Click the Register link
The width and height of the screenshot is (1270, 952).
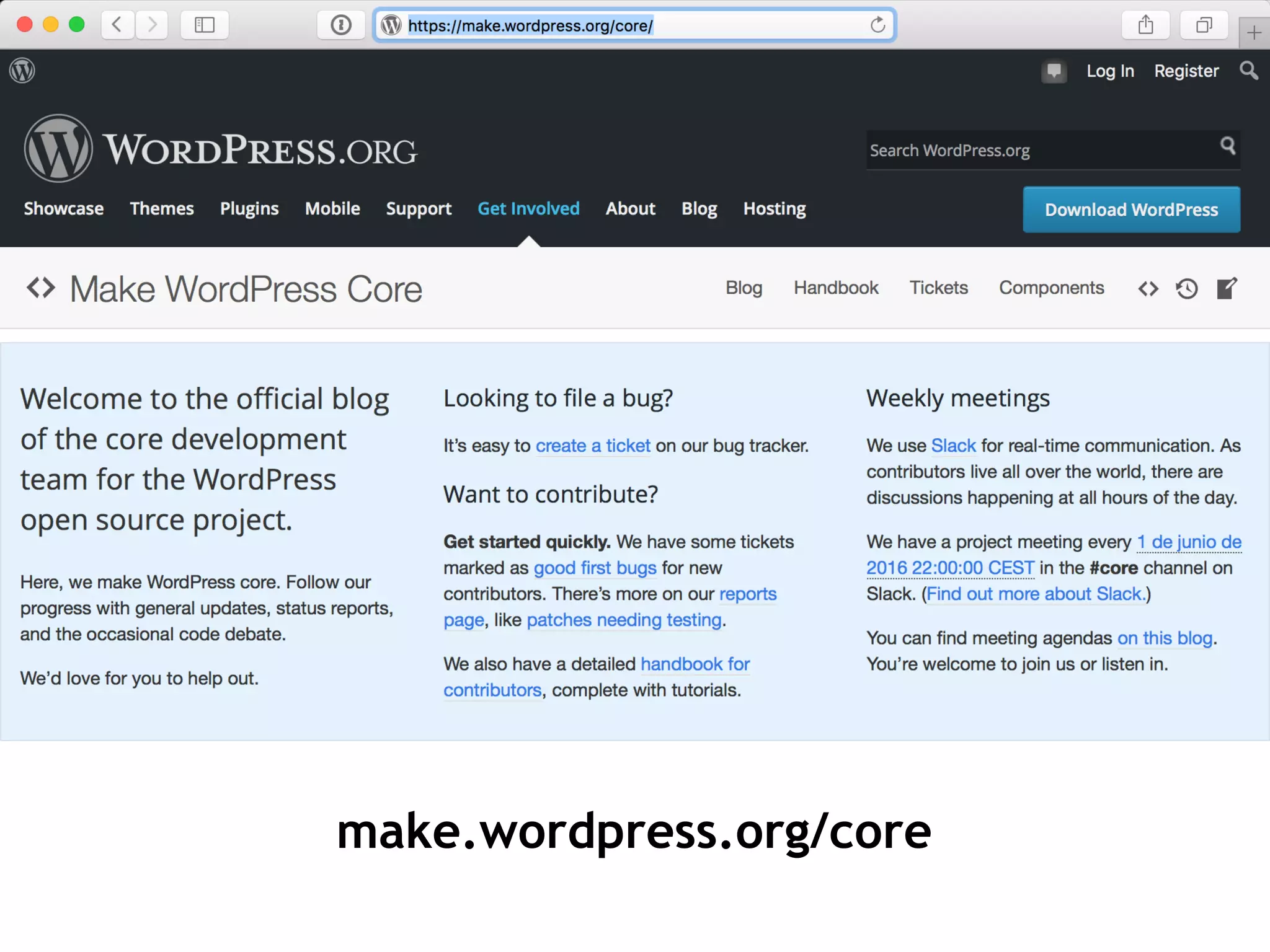click(x=1186, y=71)
